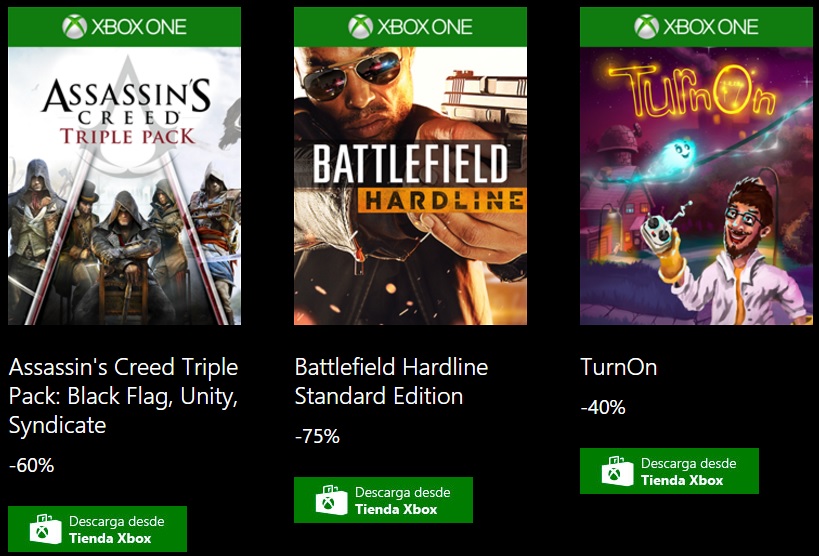Click the Xbox logo above Assassin's Creed cover

pos(75,27)
